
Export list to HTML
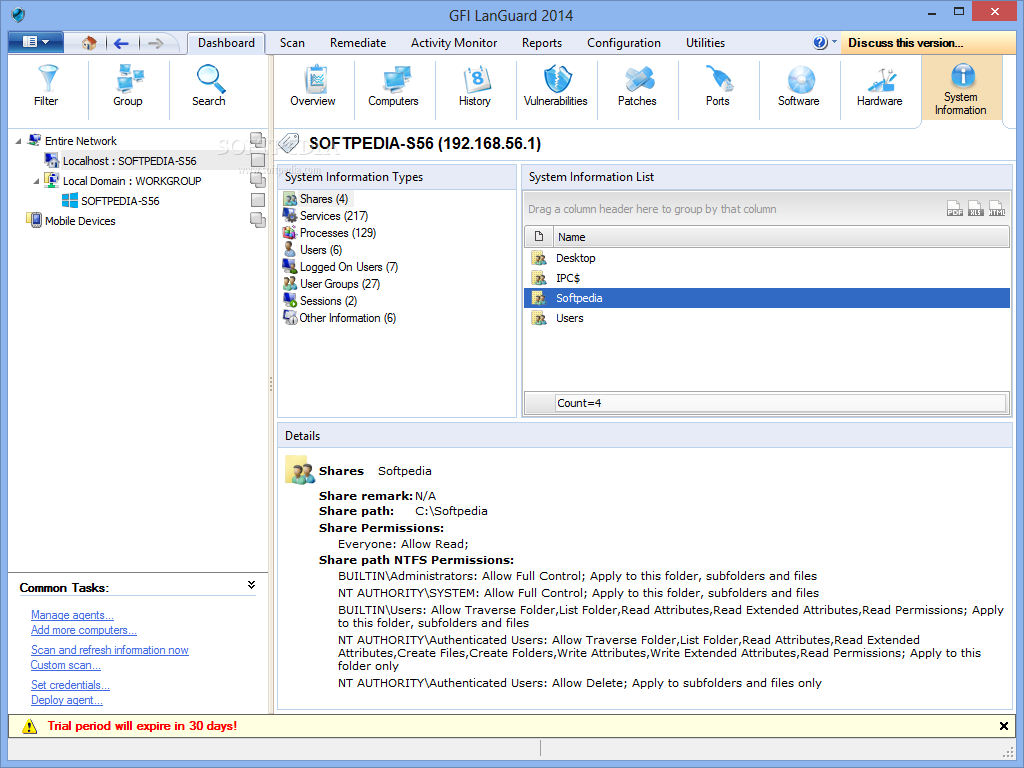click(997, 208)
